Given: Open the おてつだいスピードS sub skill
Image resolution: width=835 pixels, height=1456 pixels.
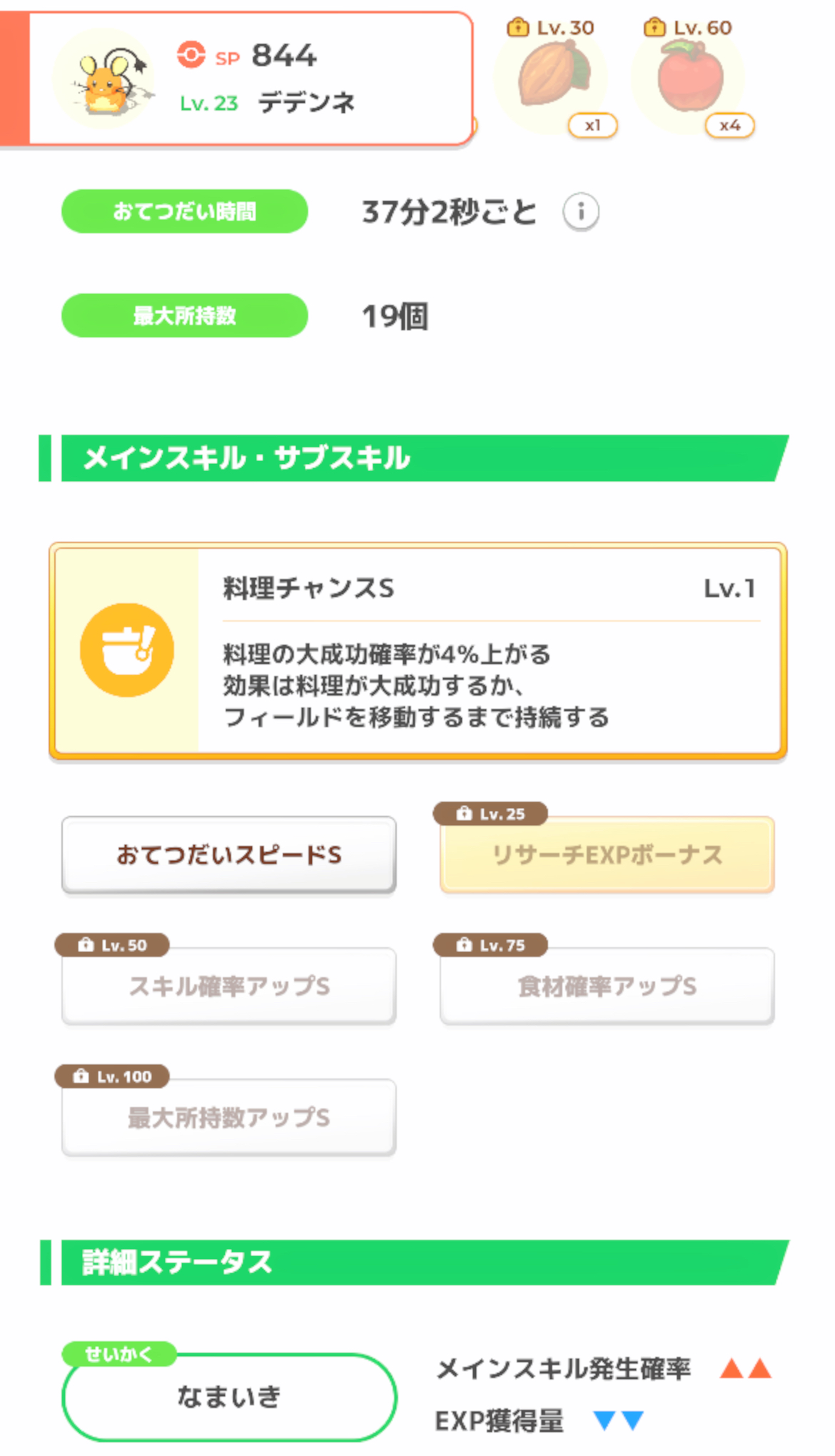Looking at the screenshot, I should 229,855.
